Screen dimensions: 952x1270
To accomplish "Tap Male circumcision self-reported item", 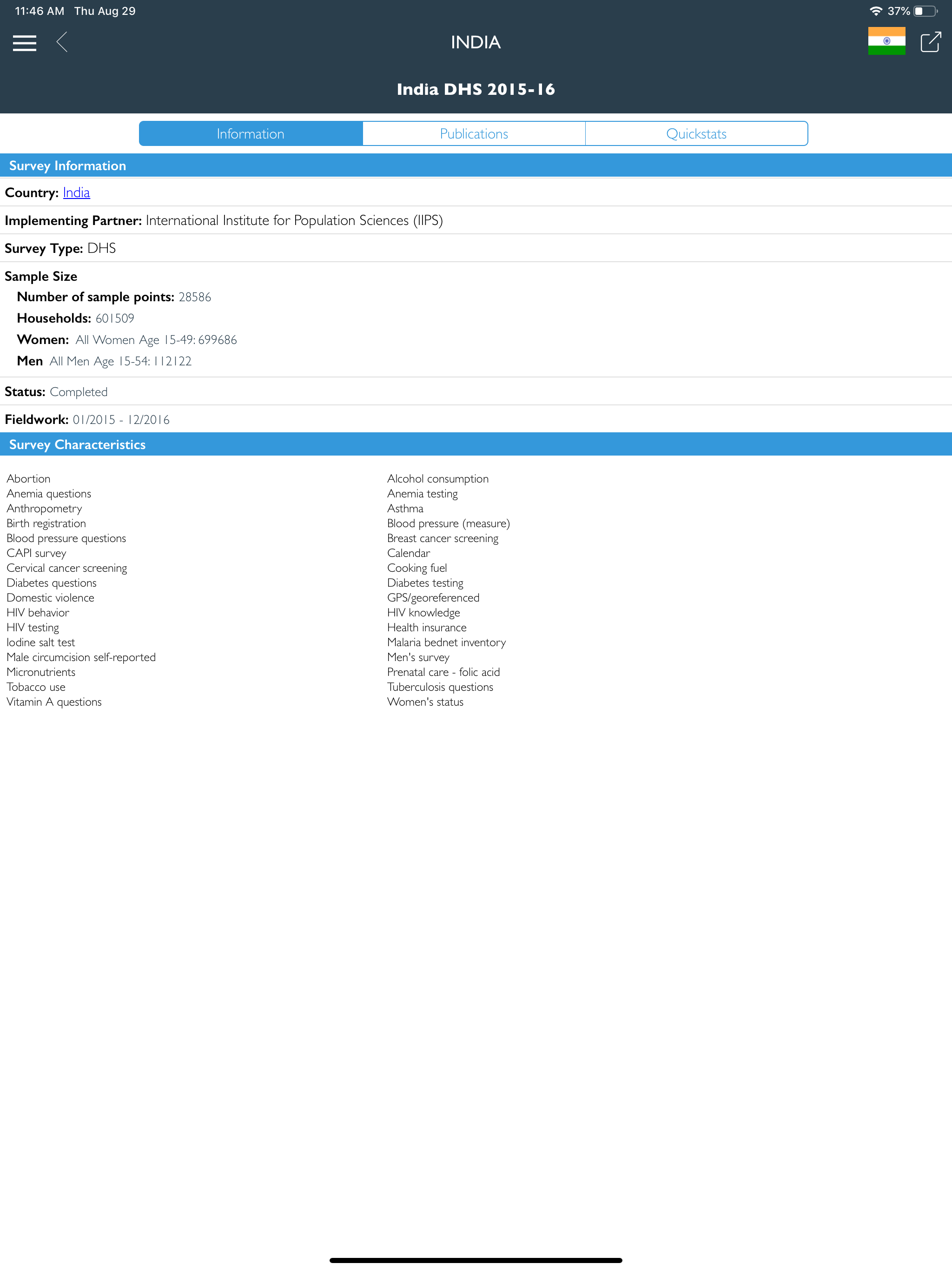I will pos(81,657).
